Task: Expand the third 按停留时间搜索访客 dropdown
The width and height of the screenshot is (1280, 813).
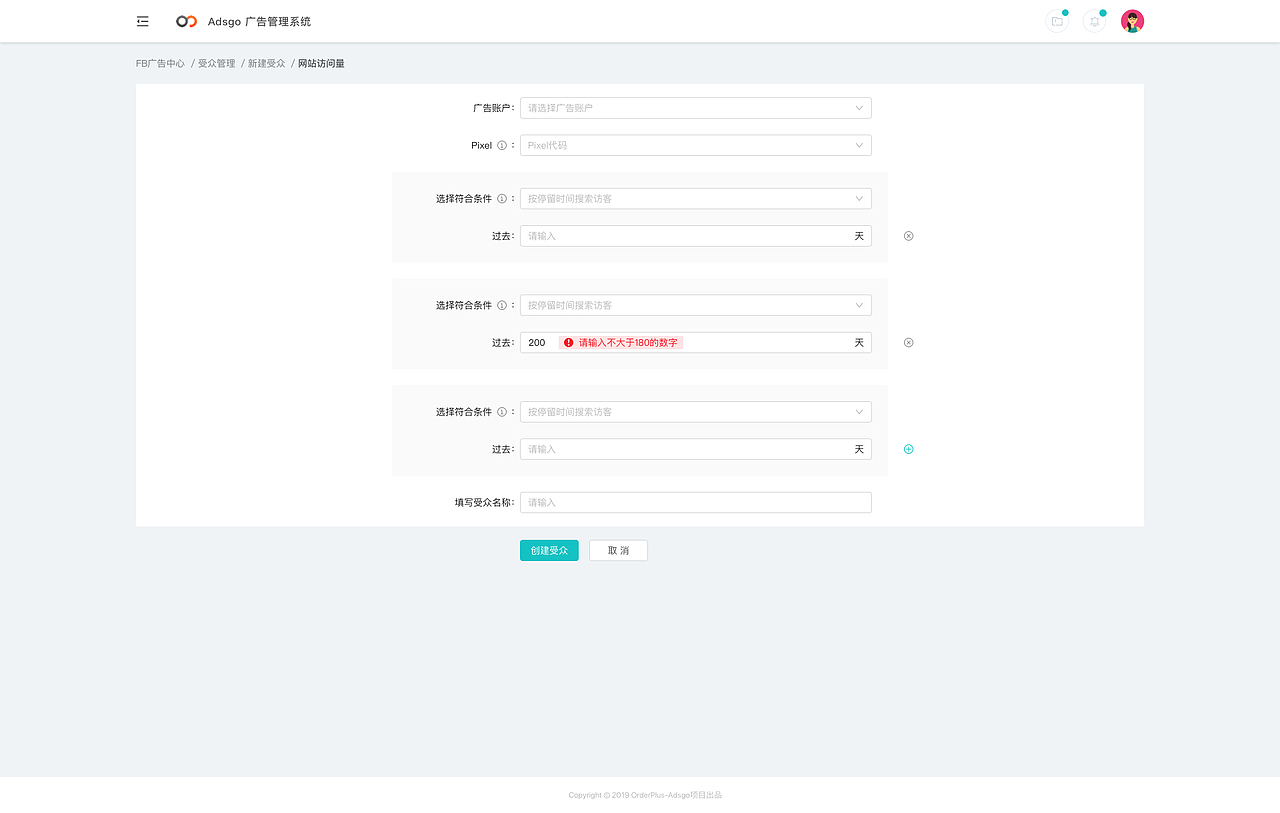Action: (696, 412)
